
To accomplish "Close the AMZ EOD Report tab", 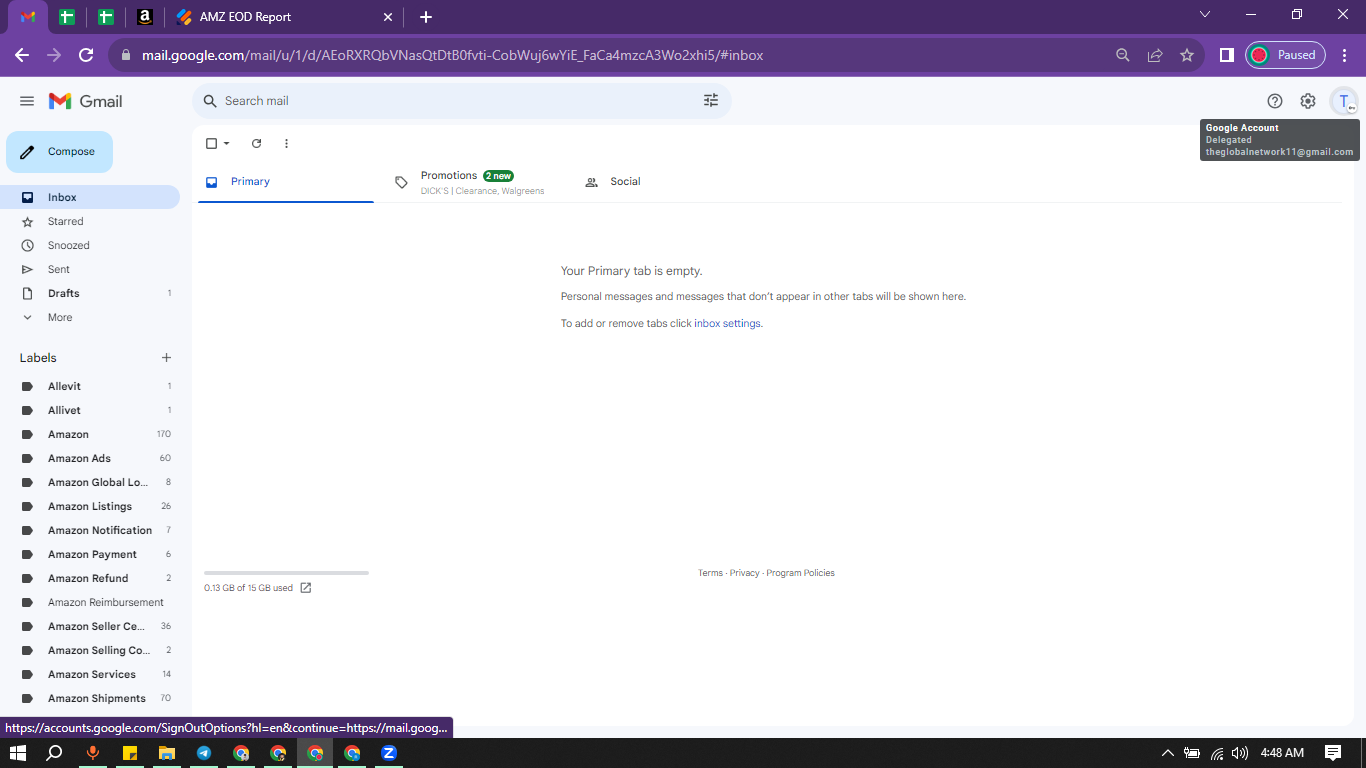I will click(389, 17).
